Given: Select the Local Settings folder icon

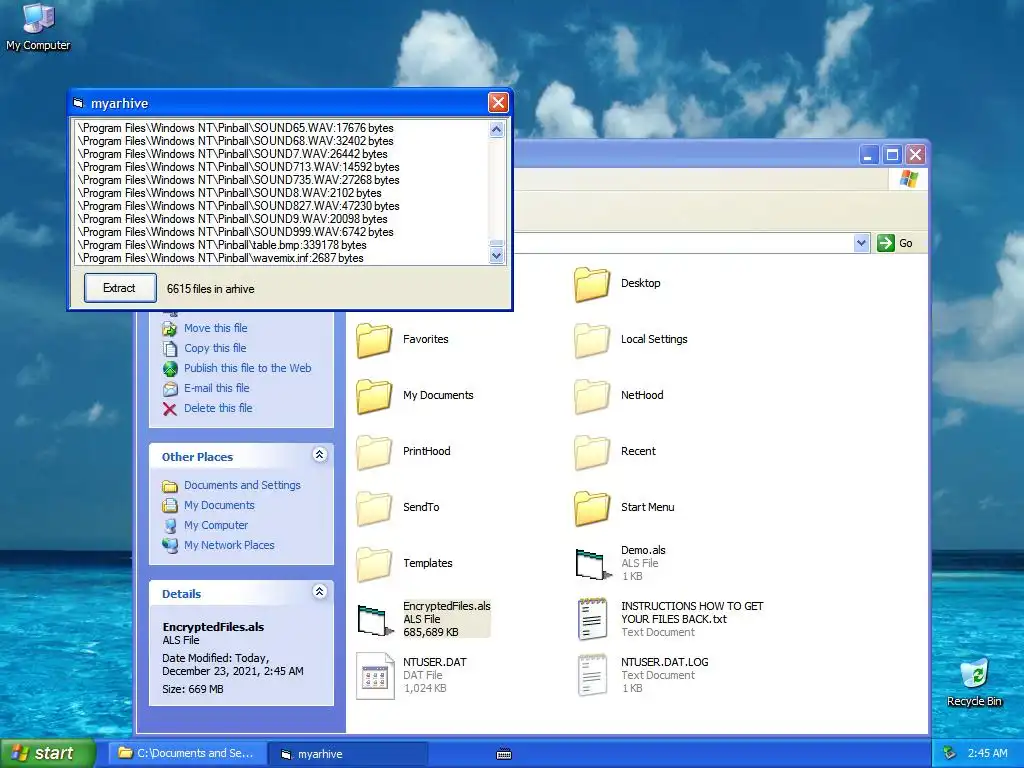Looking at the screenshot, I should (592, 340).
